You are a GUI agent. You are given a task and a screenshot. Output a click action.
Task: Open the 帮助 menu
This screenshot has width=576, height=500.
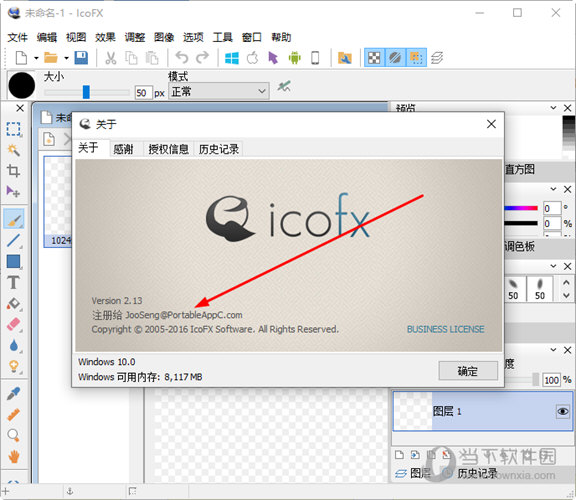tap(281, 37)
